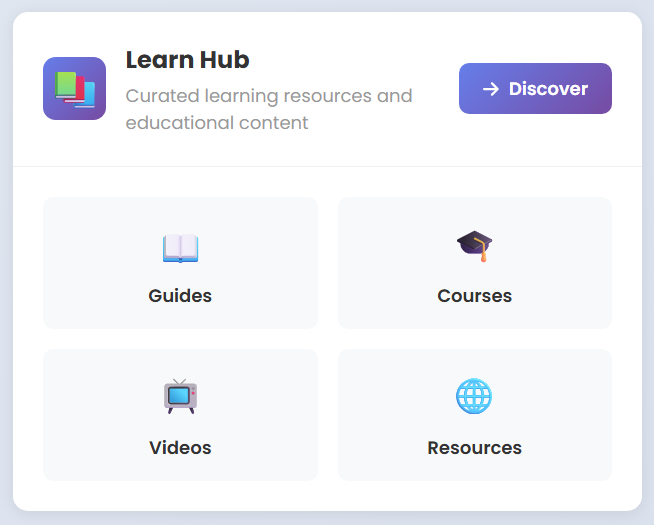Open the Videos card
This screenshot has height=525, width=654.
click(x=180, y=415)
